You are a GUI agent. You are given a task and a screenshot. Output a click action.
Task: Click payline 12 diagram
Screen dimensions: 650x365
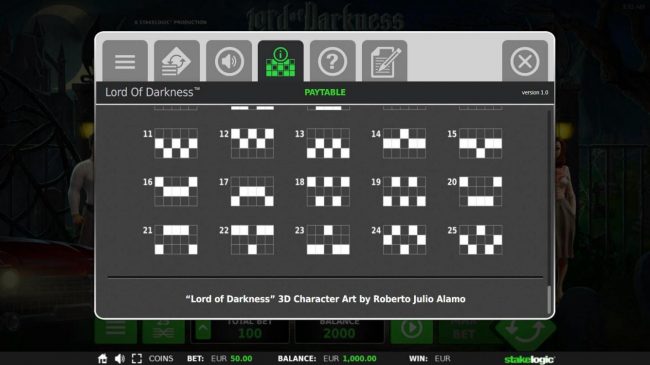pyautogui.click(x=252, y=144)
